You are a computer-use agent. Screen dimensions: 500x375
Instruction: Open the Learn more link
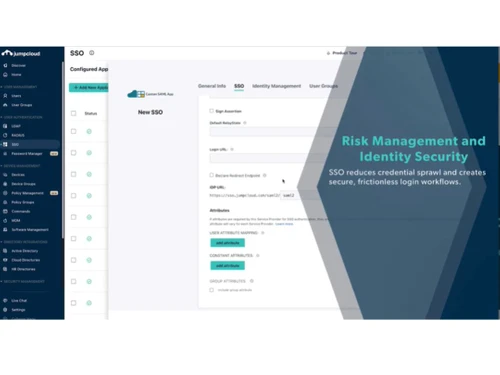click(x=284, y=224)
